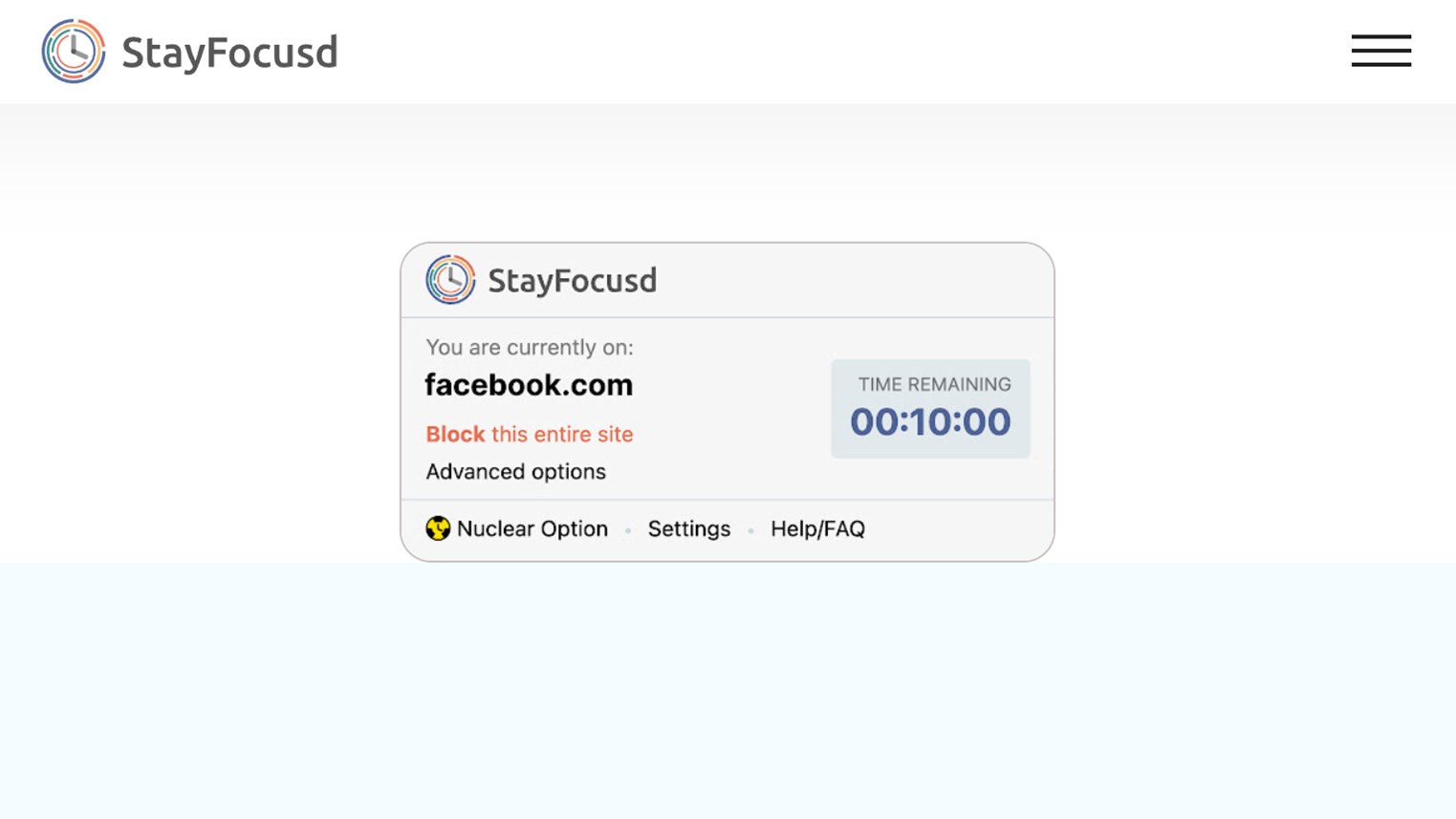The height and width of the screenshot is (819, 1456).
Task: Click the StayFocusd wordmark in the page header
Action: click(229, 53)
